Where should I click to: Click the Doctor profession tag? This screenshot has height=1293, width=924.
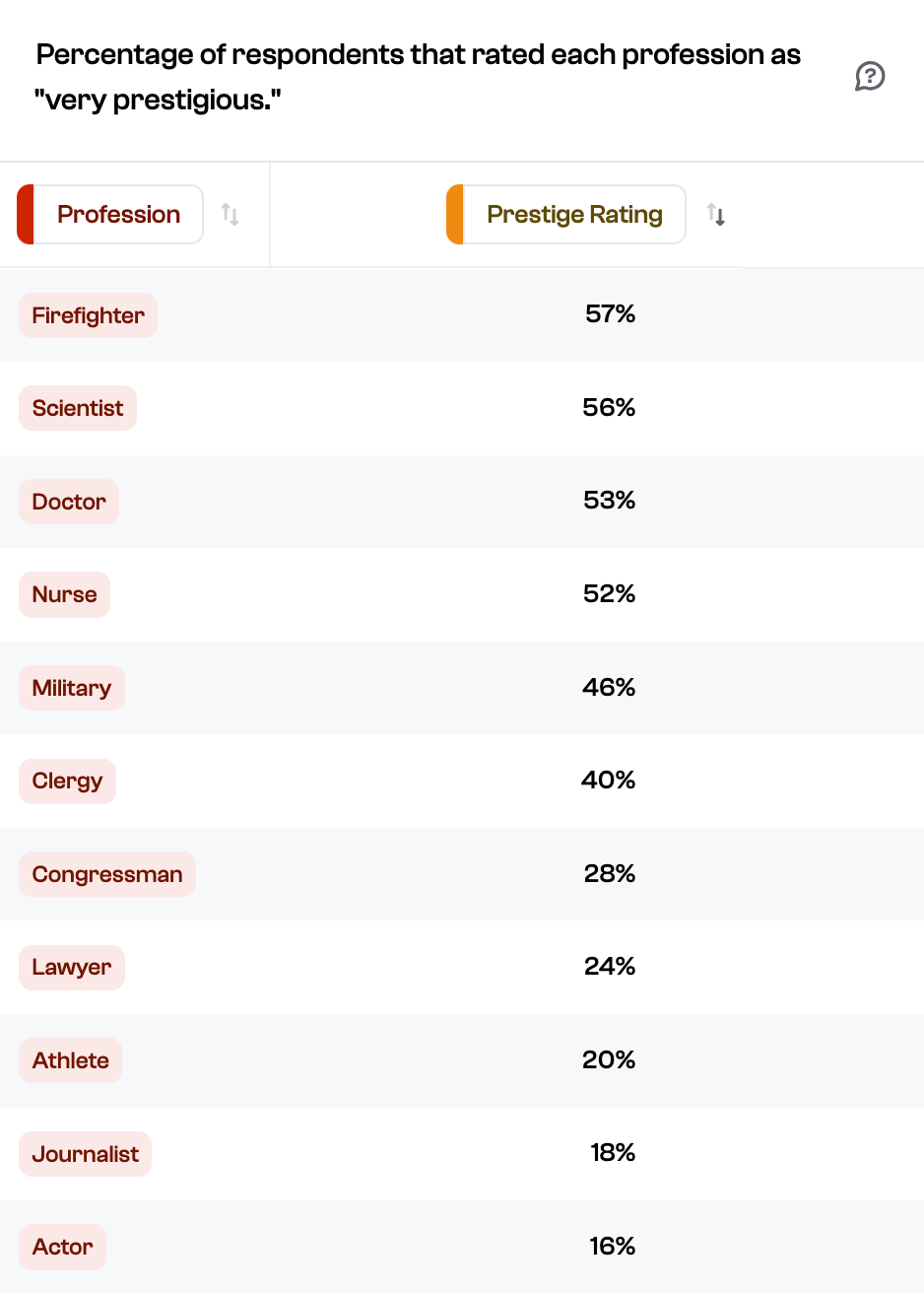[68, 501]
